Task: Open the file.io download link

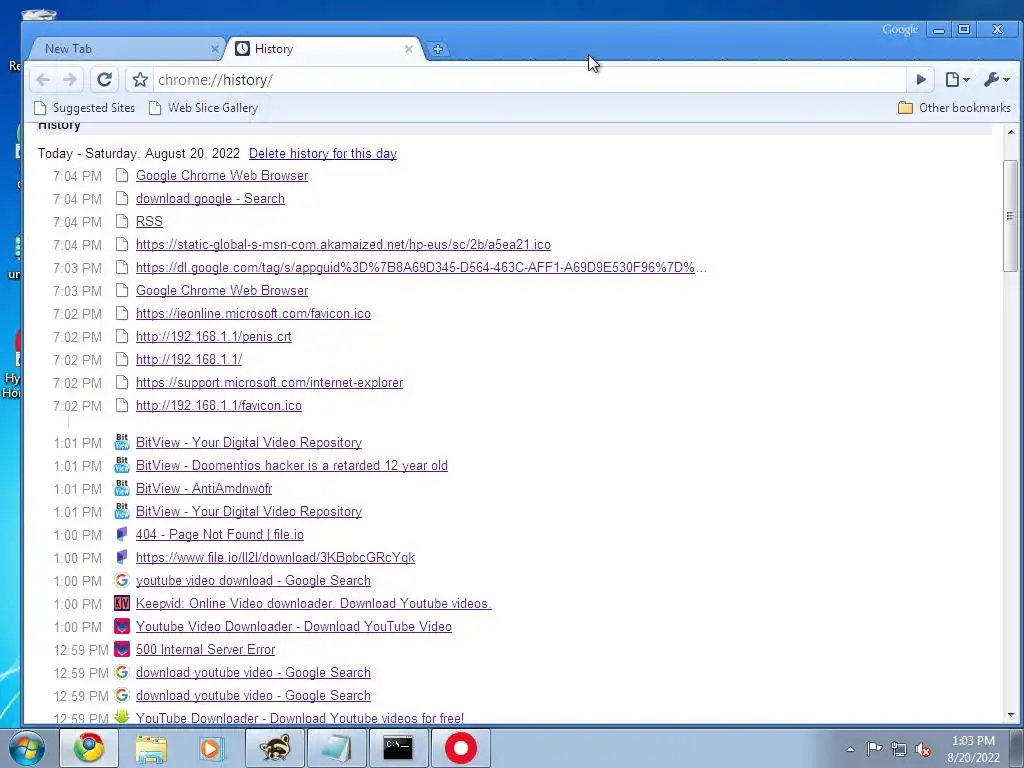Action: [x=275, y=558]
